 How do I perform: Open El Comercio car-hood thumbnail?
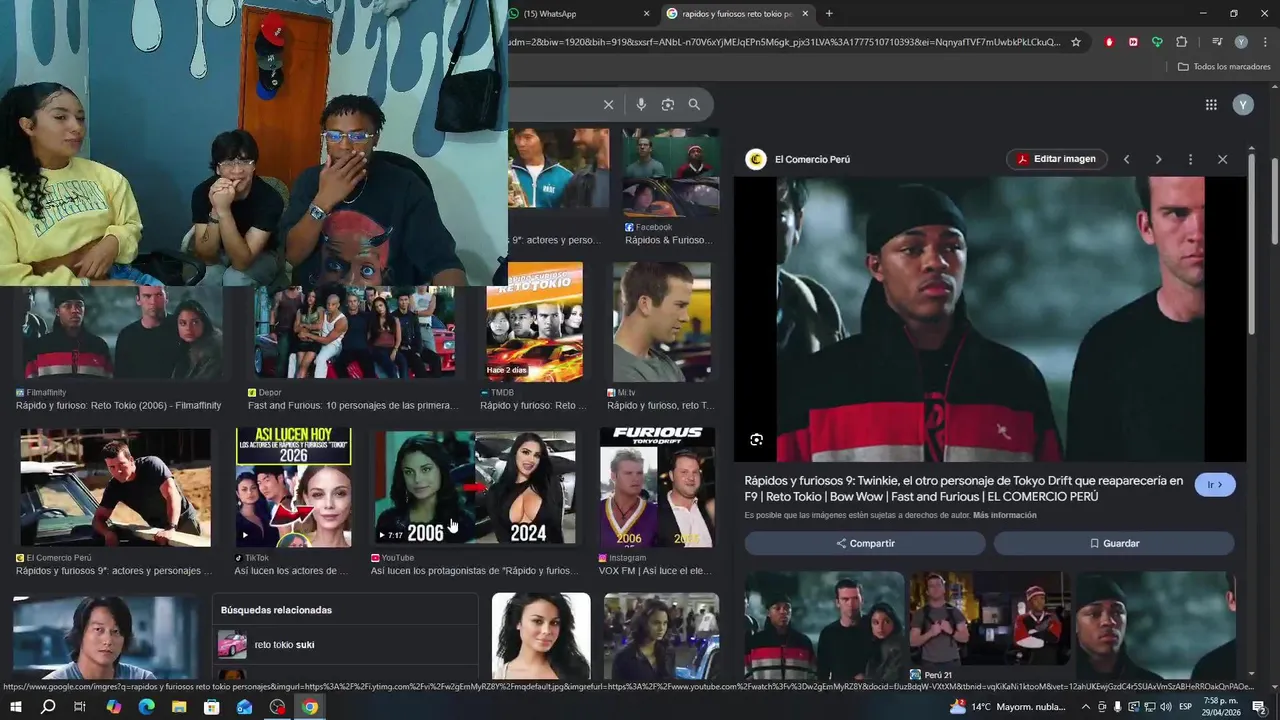115,488
